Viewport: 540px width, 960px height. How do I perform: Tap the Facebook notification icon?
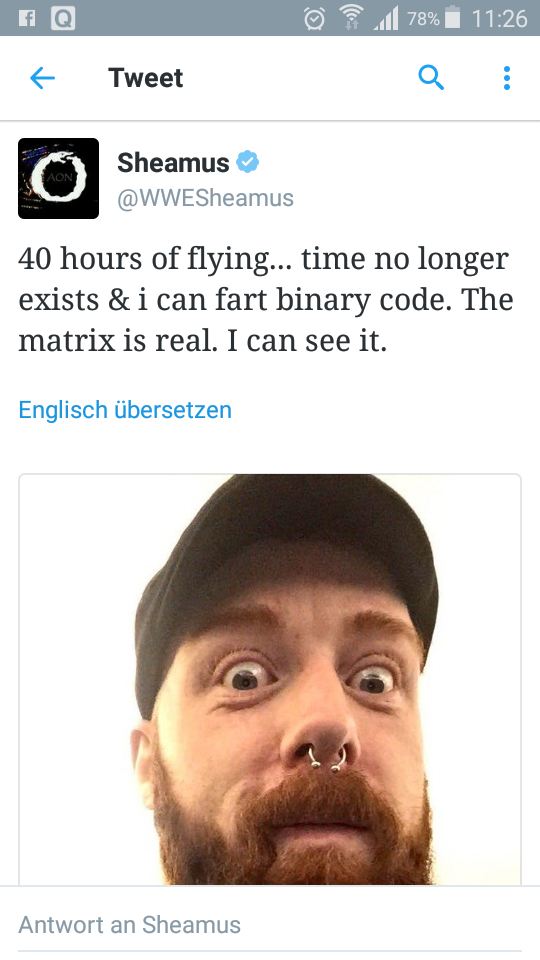click(x=26, y=18)
